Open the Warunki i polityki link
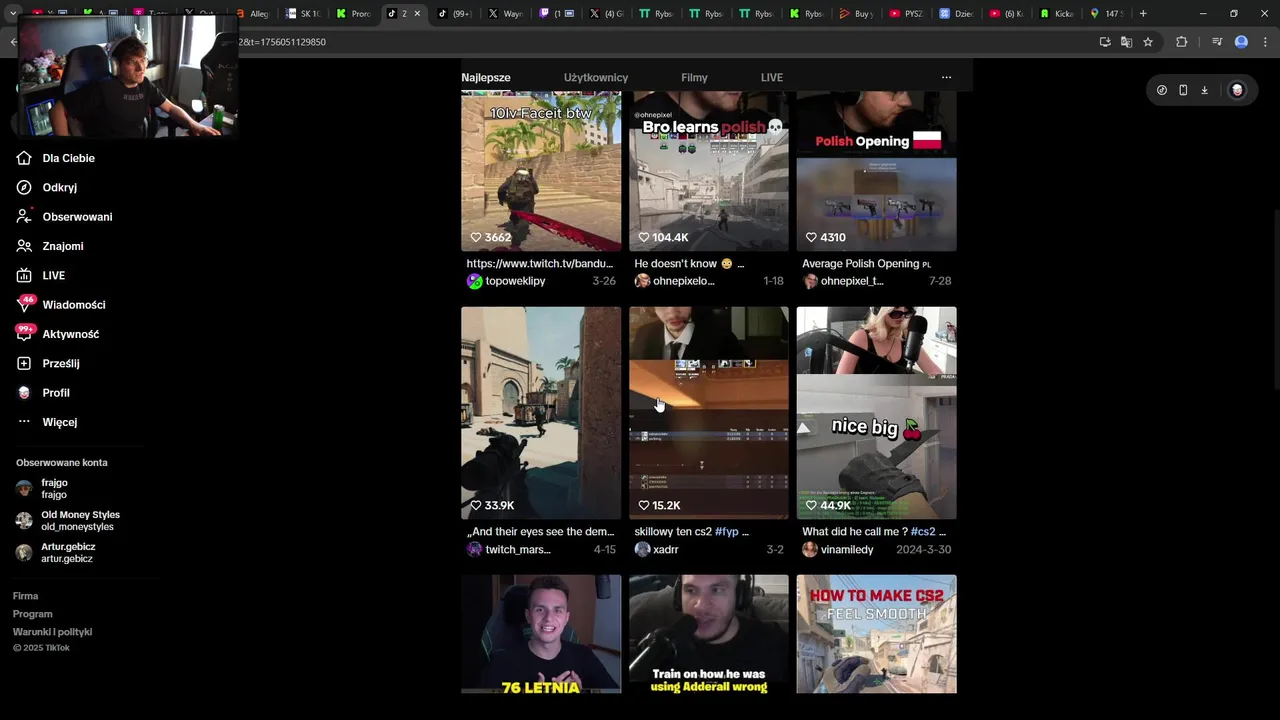 click(x=52, y=632)
